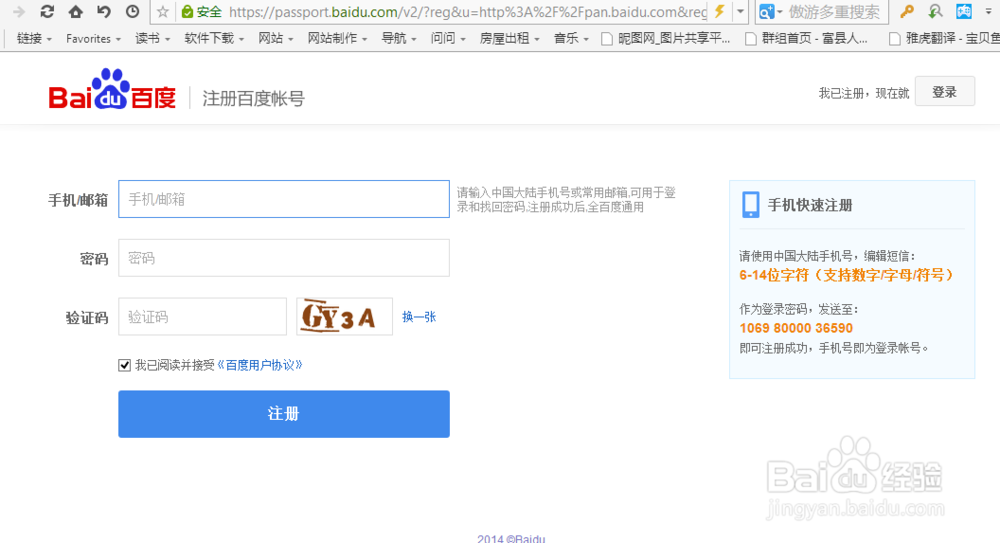The height and width of the screenshot is (543, 1000).
Task: Click the 我已注册，现在就 text
Action: (x=864, y=93)
